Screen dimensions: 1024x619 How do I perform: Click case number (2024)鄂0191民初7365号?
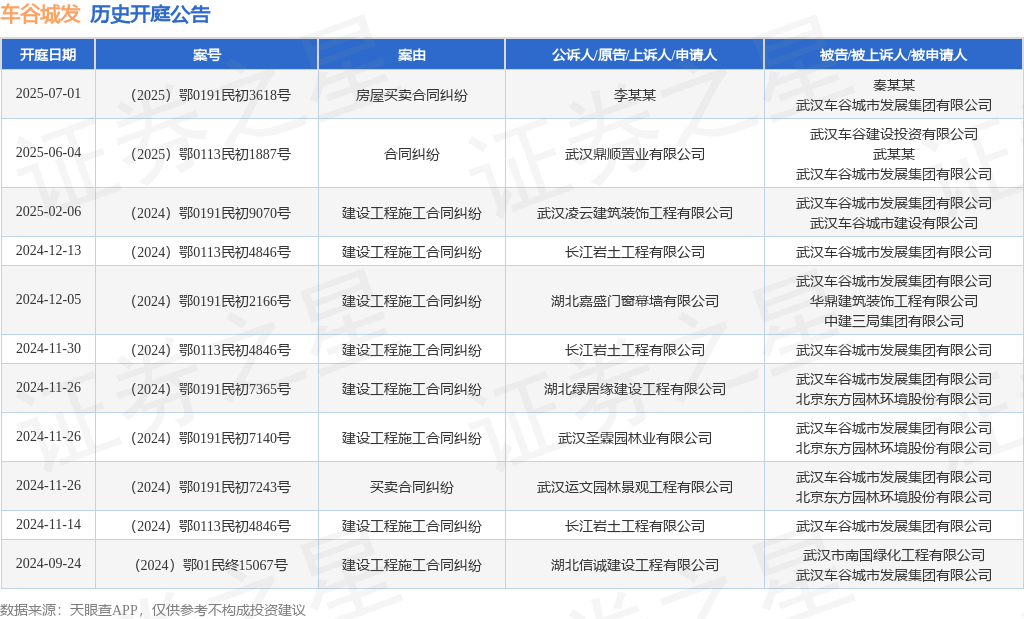pyautogui.click(x=210, y=389)
